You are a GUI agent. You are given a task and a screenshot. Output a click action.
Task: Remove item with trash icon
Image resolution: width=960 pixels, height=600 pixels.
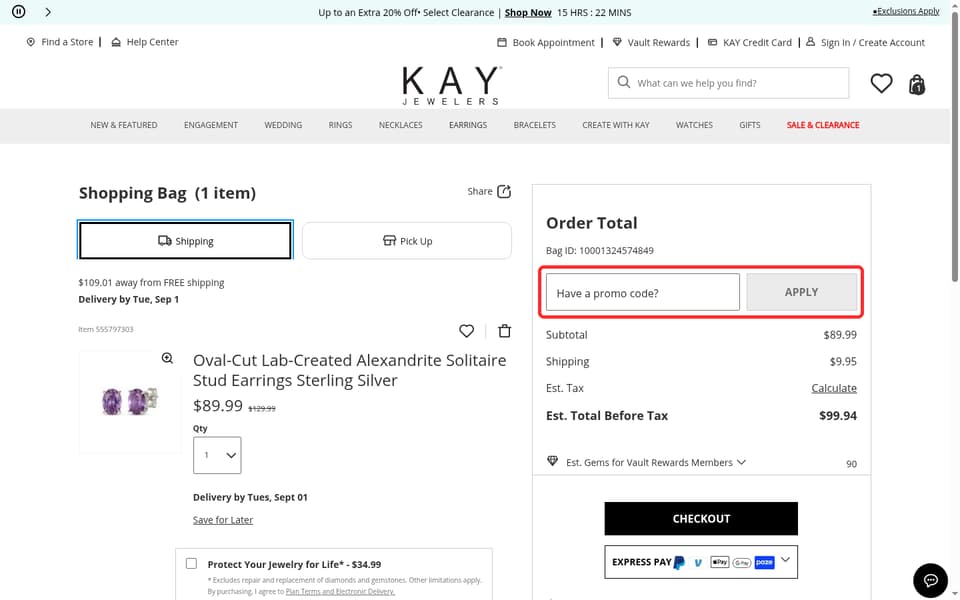tap(504, 331)
